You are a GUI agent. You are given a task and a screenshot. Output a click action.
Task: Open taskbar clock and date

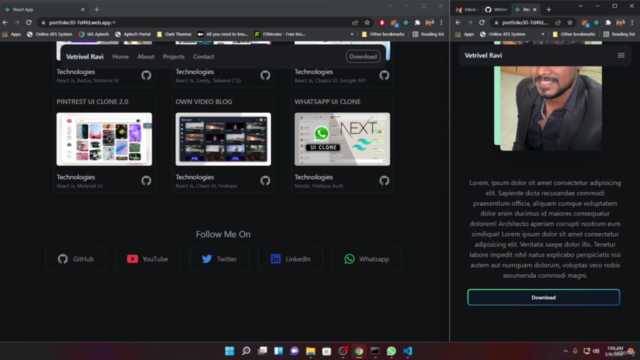[x=615, y=351]
